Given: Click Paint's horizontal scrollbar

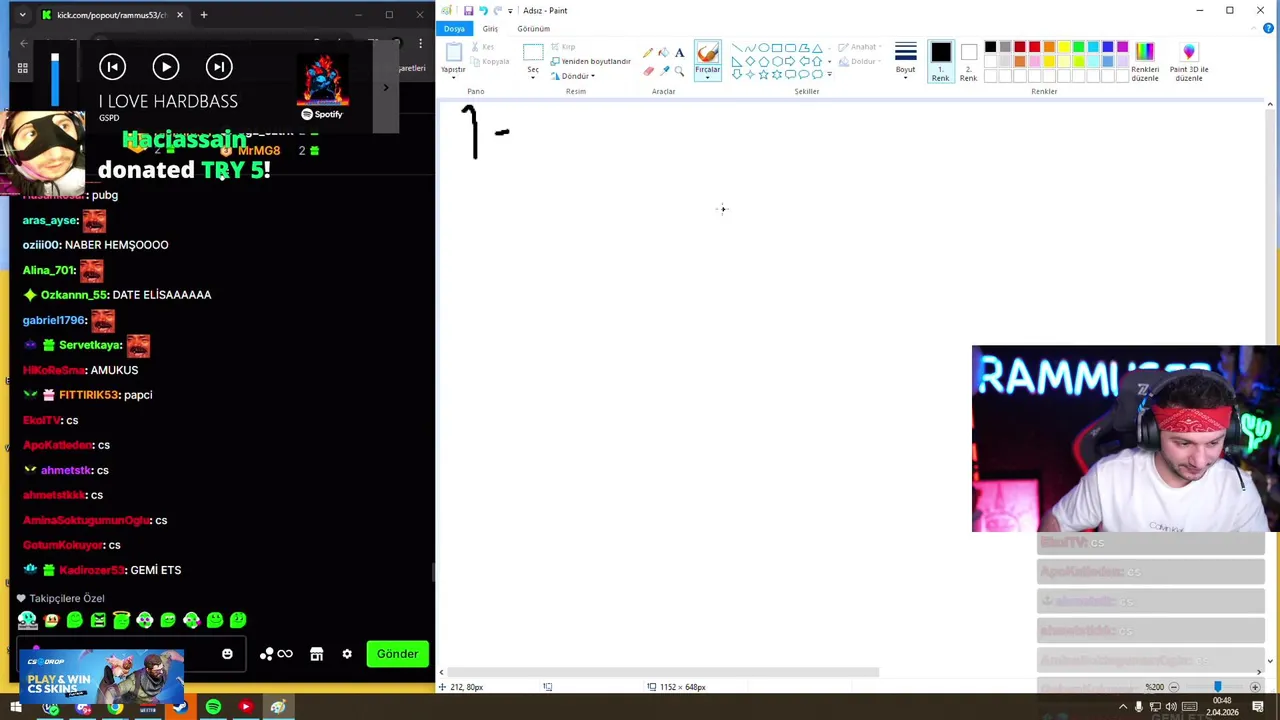Looking at the screenshot, I should tap(663, 672).
